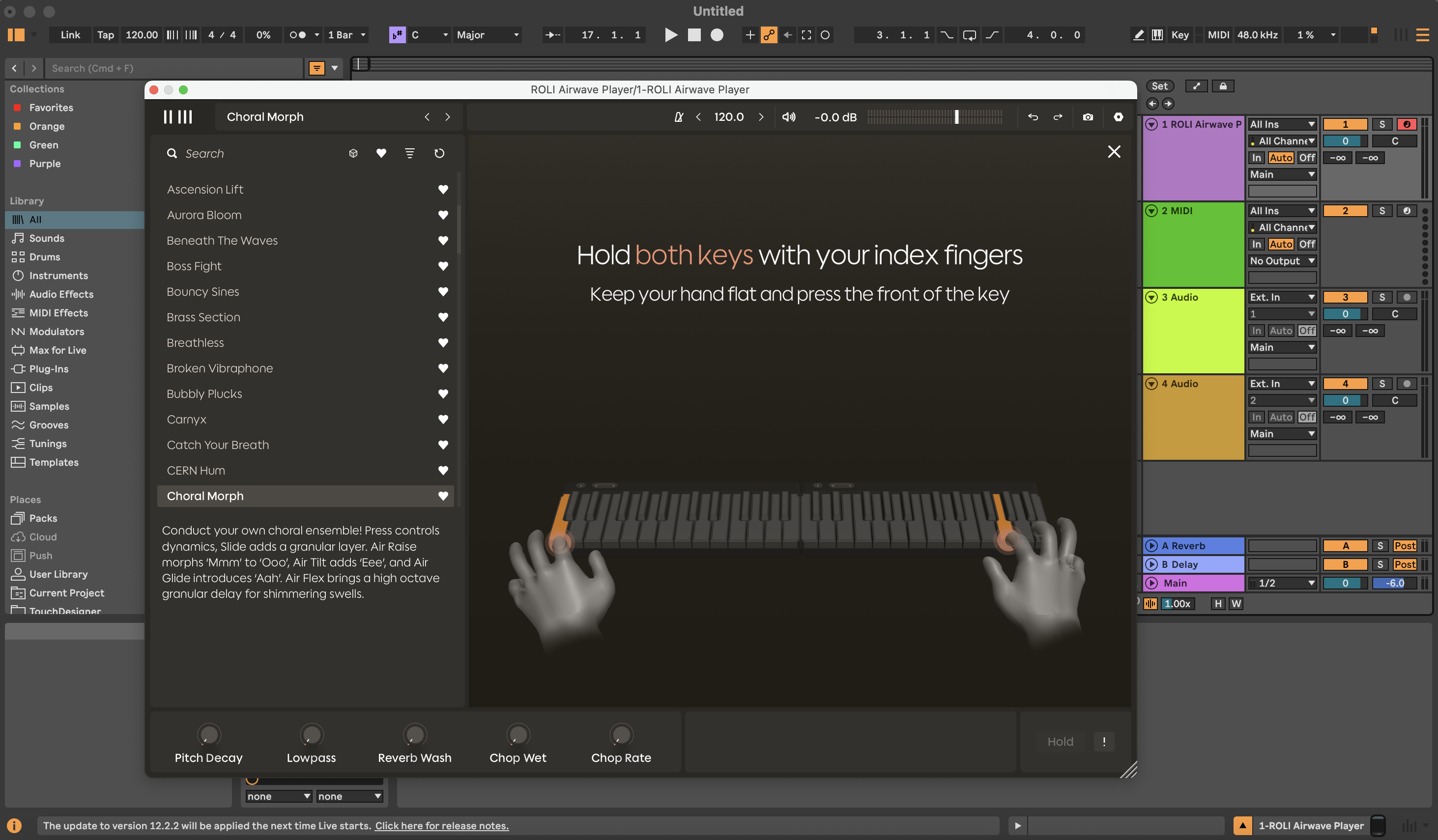Adjust the Airwave output volume slider
The height and width of the screenshot is (840, 1438).
tap(956, 117)
